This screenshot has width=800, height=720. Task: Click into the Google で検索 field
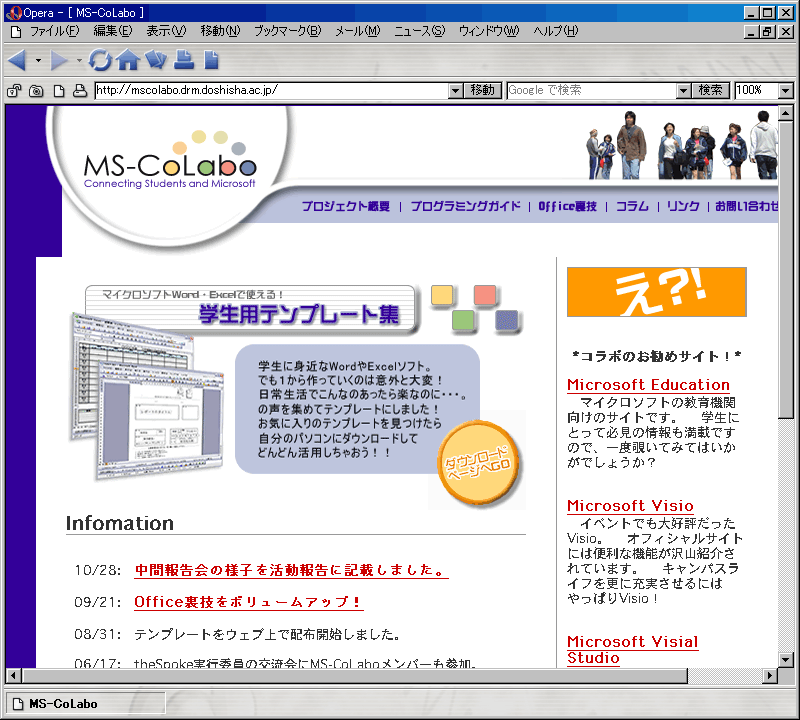click(x=592, y=91)
